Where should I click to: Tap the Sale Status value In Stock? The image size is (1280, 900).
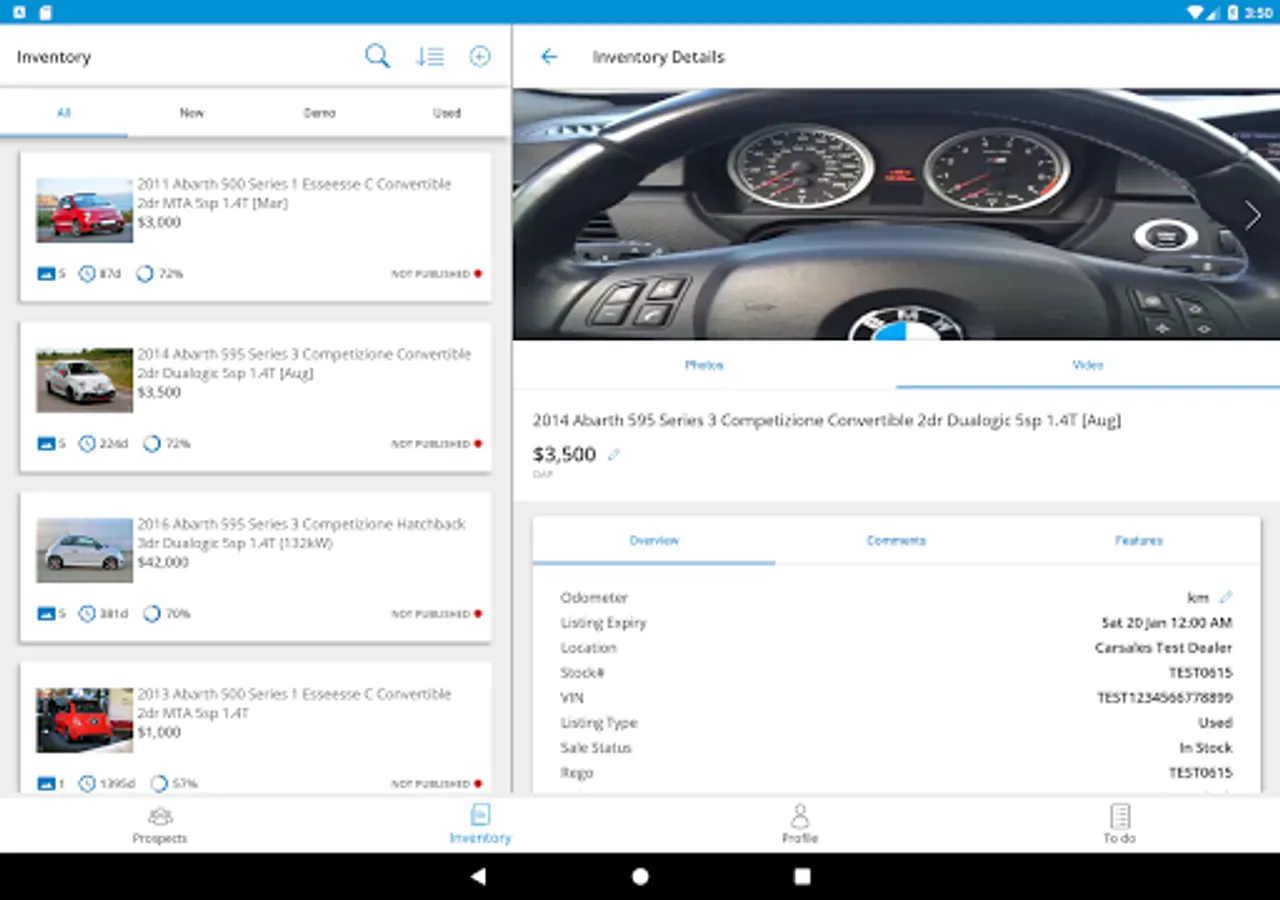[x=1206, y=748]
